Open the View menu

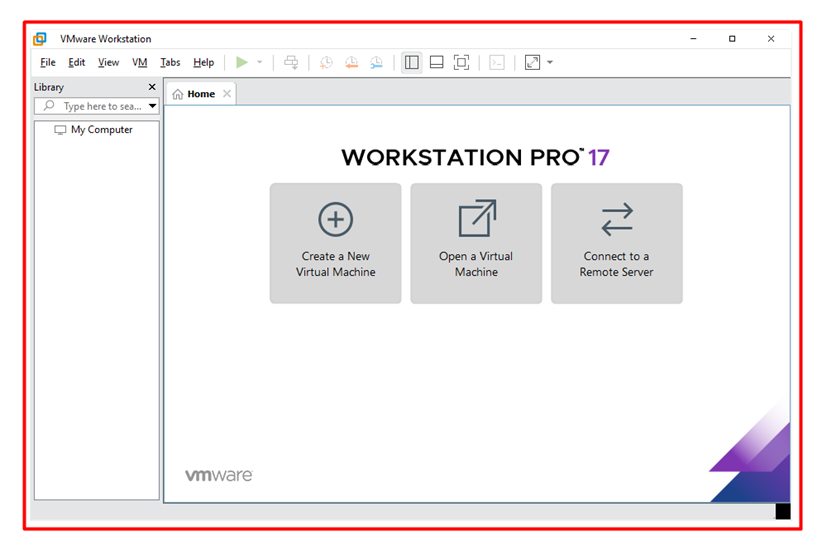point(108,62)
